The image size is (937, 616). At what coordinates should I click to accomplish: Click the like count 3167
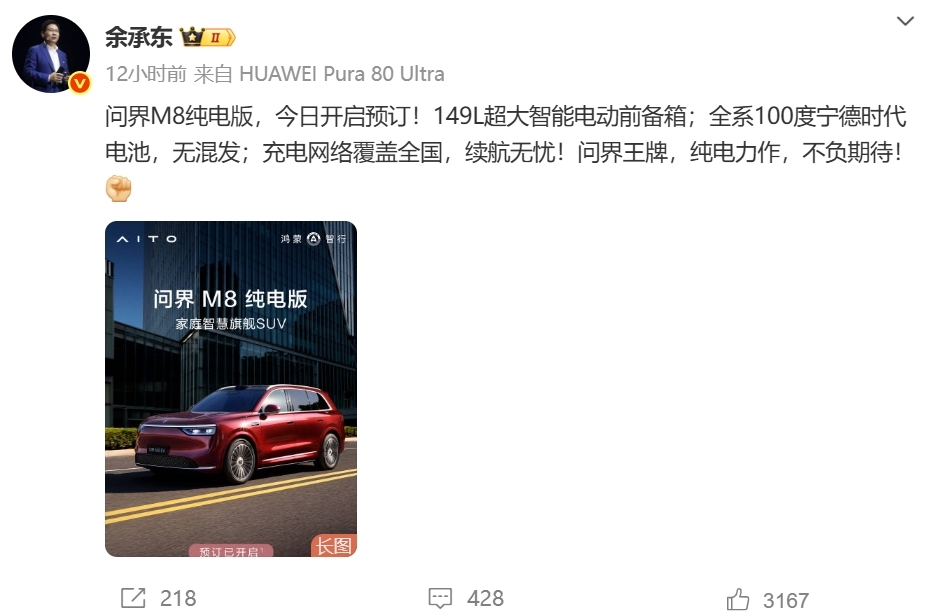click(786, 601)
